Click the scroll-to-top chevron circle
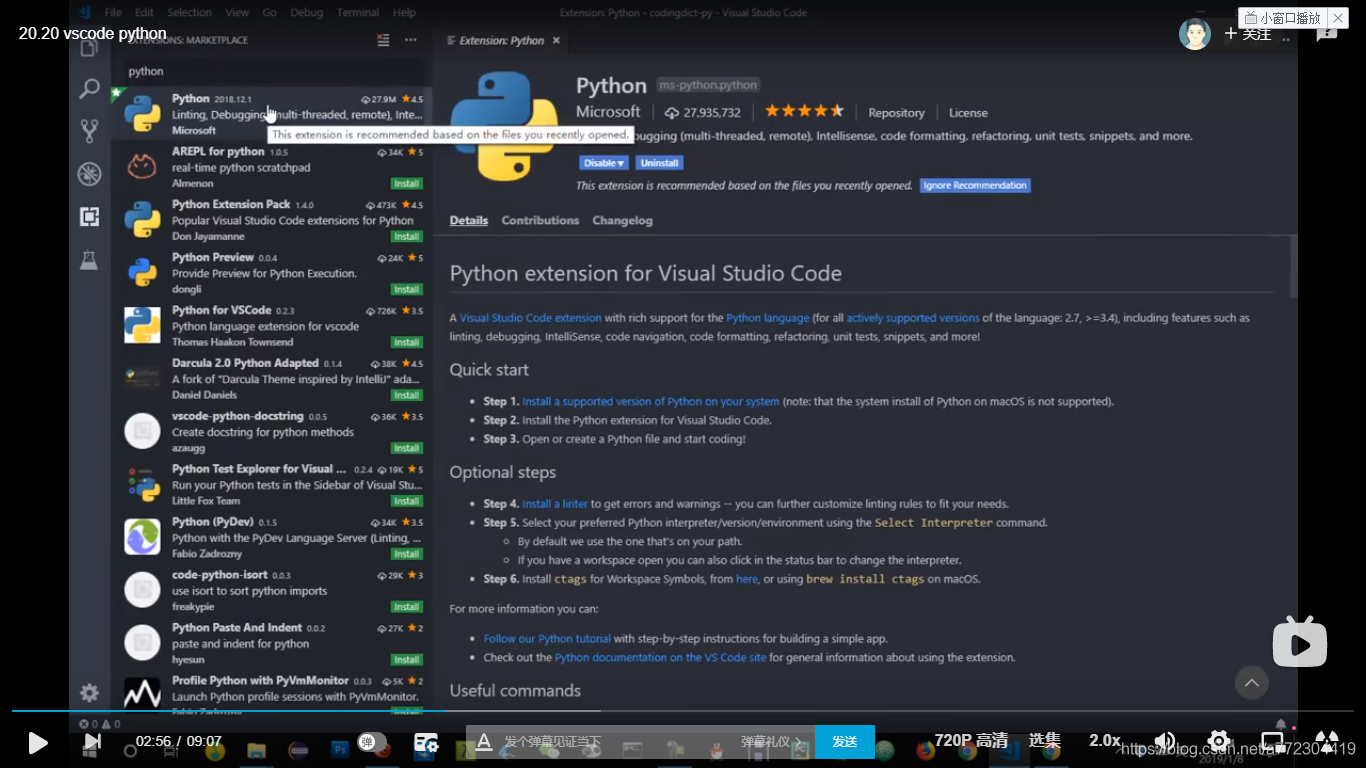The width and height of the screenshot is (1366, 768). pos(1251,683)
